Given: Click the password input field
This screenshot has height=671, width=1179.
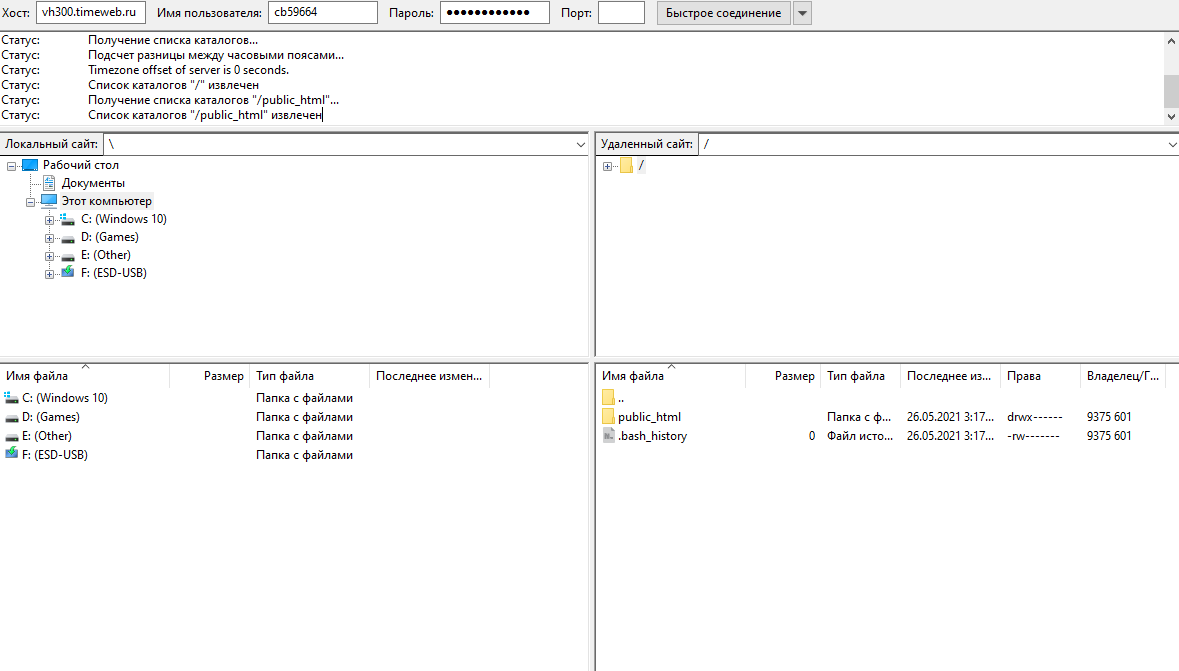Looking at the screenshot, I should point(494,13).
